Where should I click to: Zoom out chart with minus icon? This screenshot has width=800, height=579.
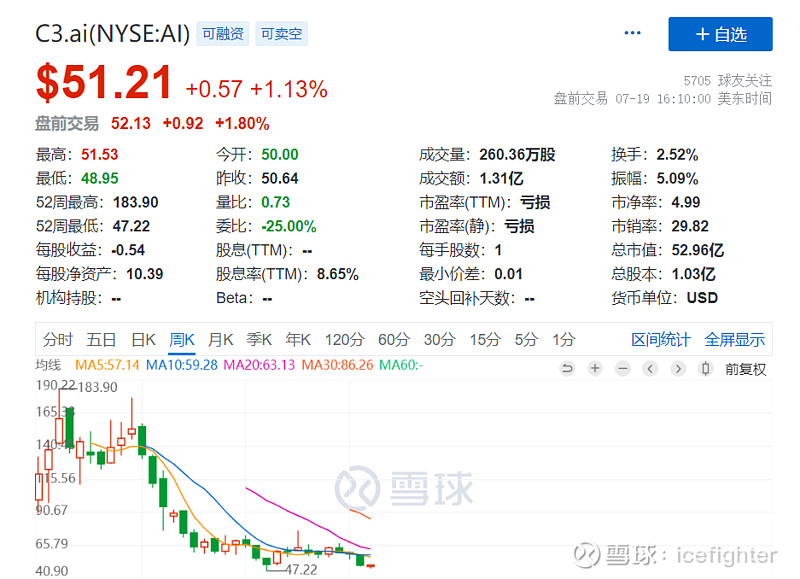click(x=623, y=368)
